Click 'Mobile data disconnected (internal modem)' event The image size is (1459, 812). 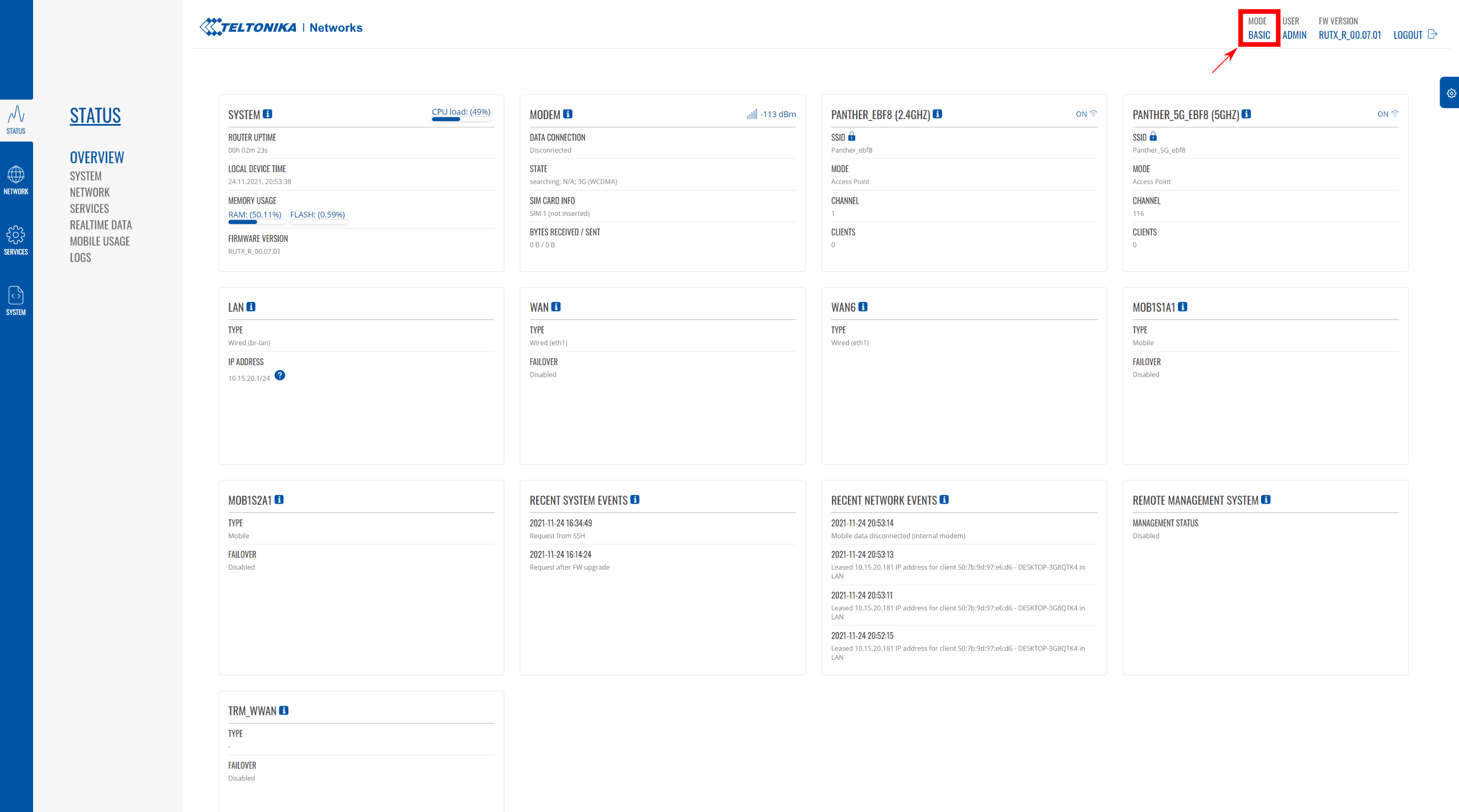click(898, 536)
